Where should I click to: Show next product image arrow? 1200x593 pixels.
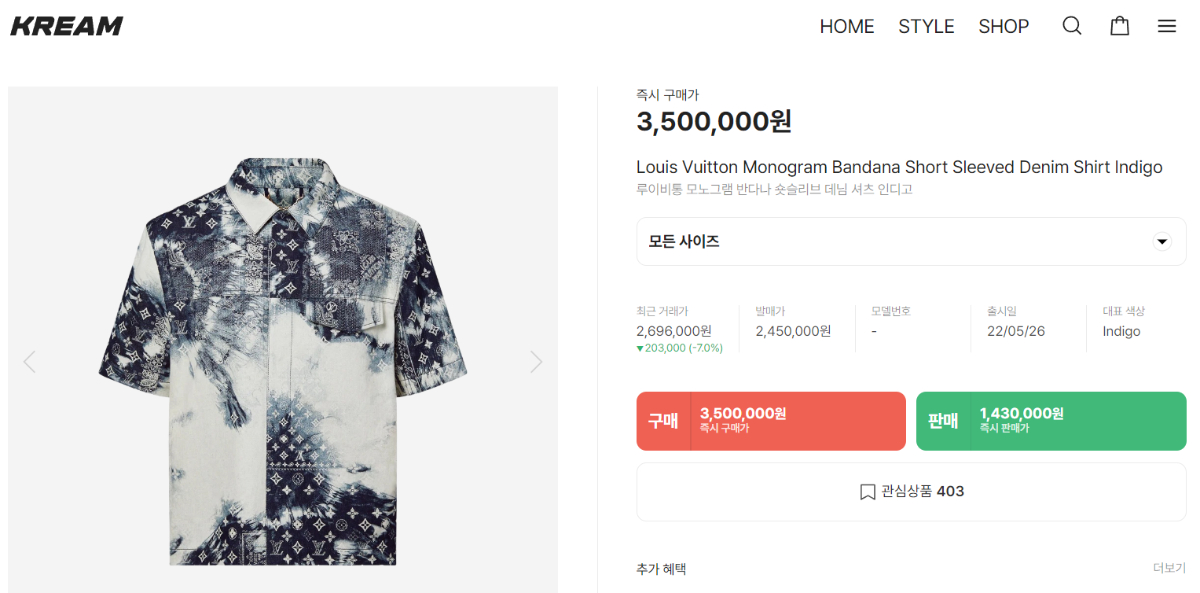click(x=536, y=361)
